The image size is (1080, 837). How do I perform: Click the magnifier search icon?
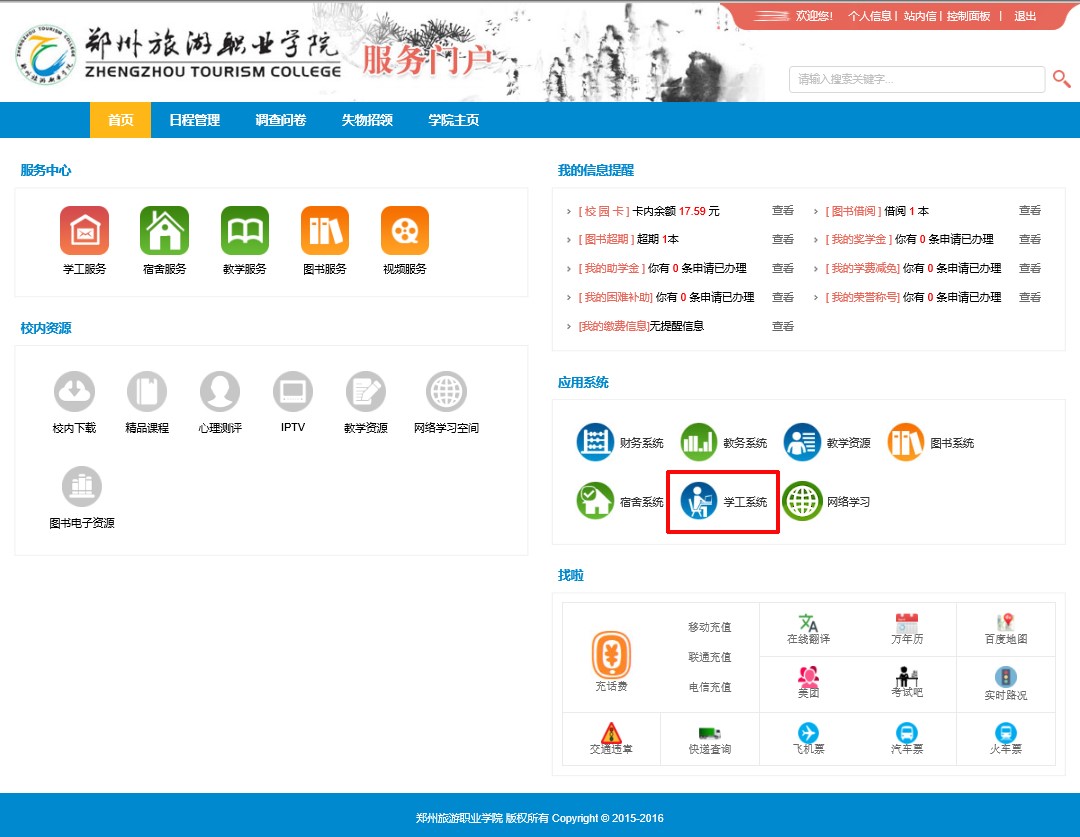[1061, 79]
